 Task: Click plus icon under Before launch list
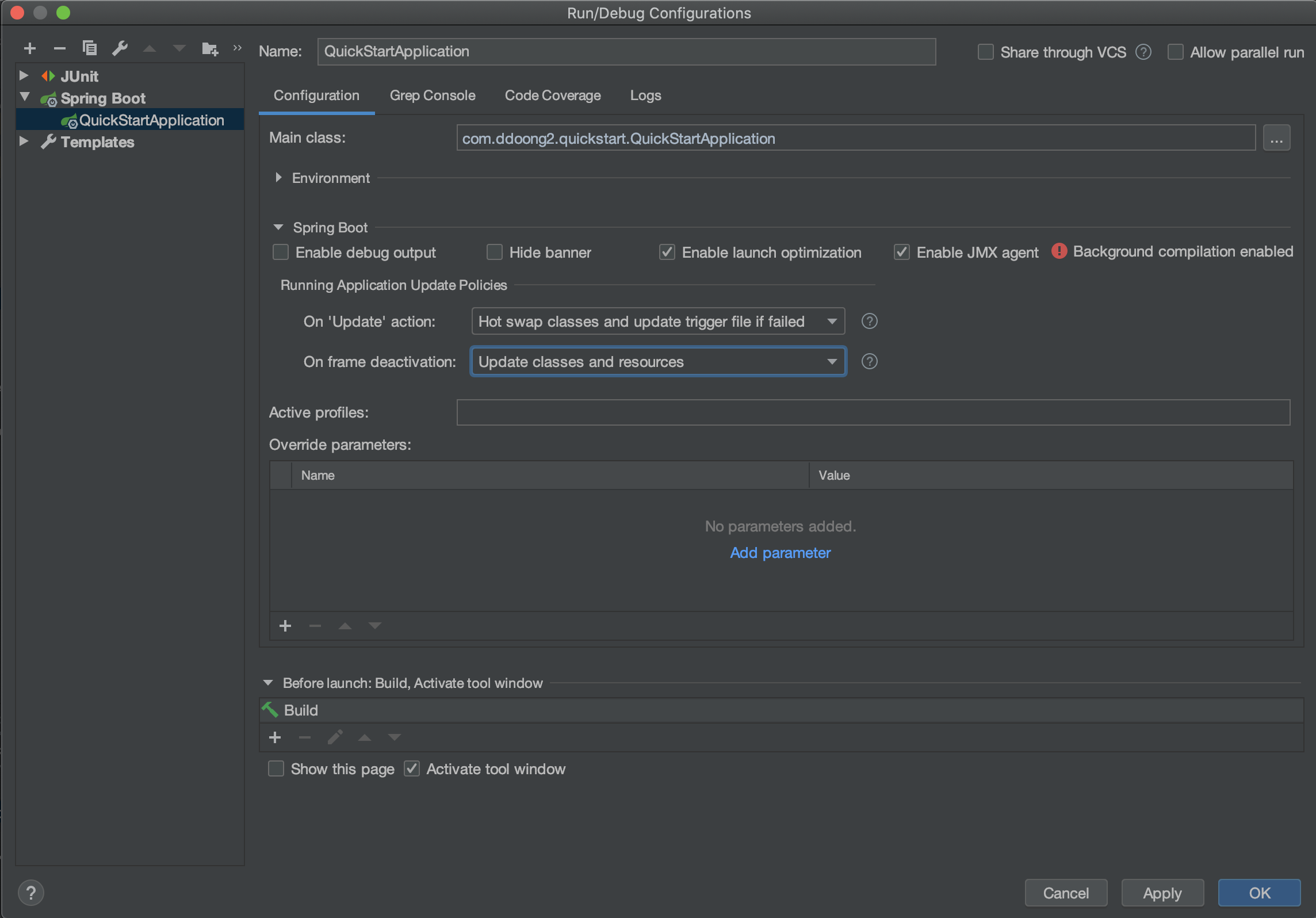[x=275, y=738]
